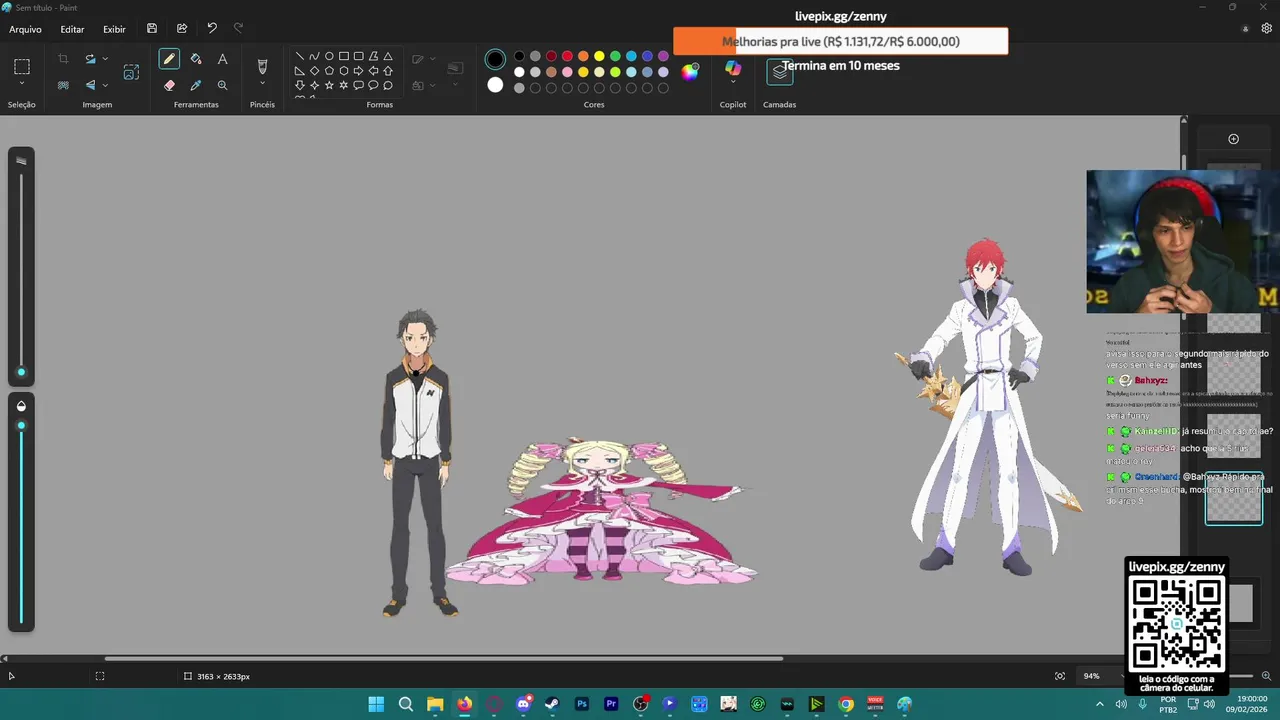Click the Rotate image icon
Screen dimensions: 1280x720
(90, 59)
